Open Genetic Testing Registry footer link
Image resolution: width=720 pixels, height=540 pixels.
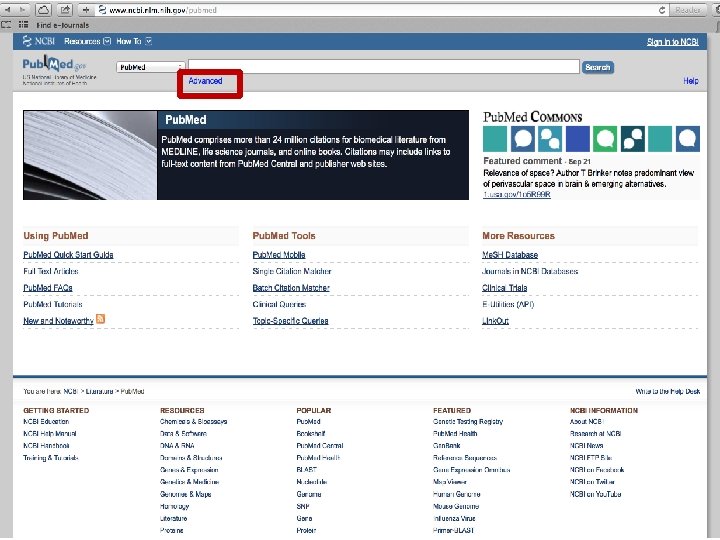point(468,421)
